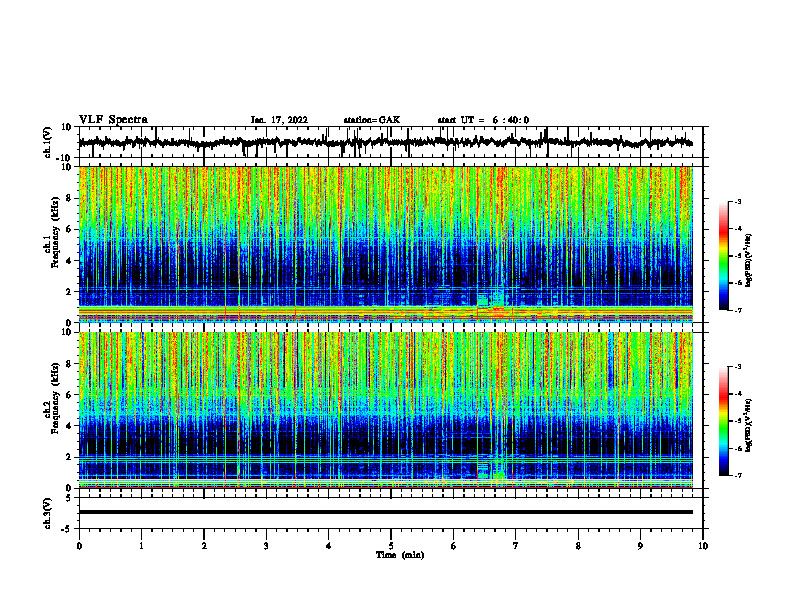Click time axis tick label '9'
This screenshot has width=792, height=612.
[x=640, y=546]
